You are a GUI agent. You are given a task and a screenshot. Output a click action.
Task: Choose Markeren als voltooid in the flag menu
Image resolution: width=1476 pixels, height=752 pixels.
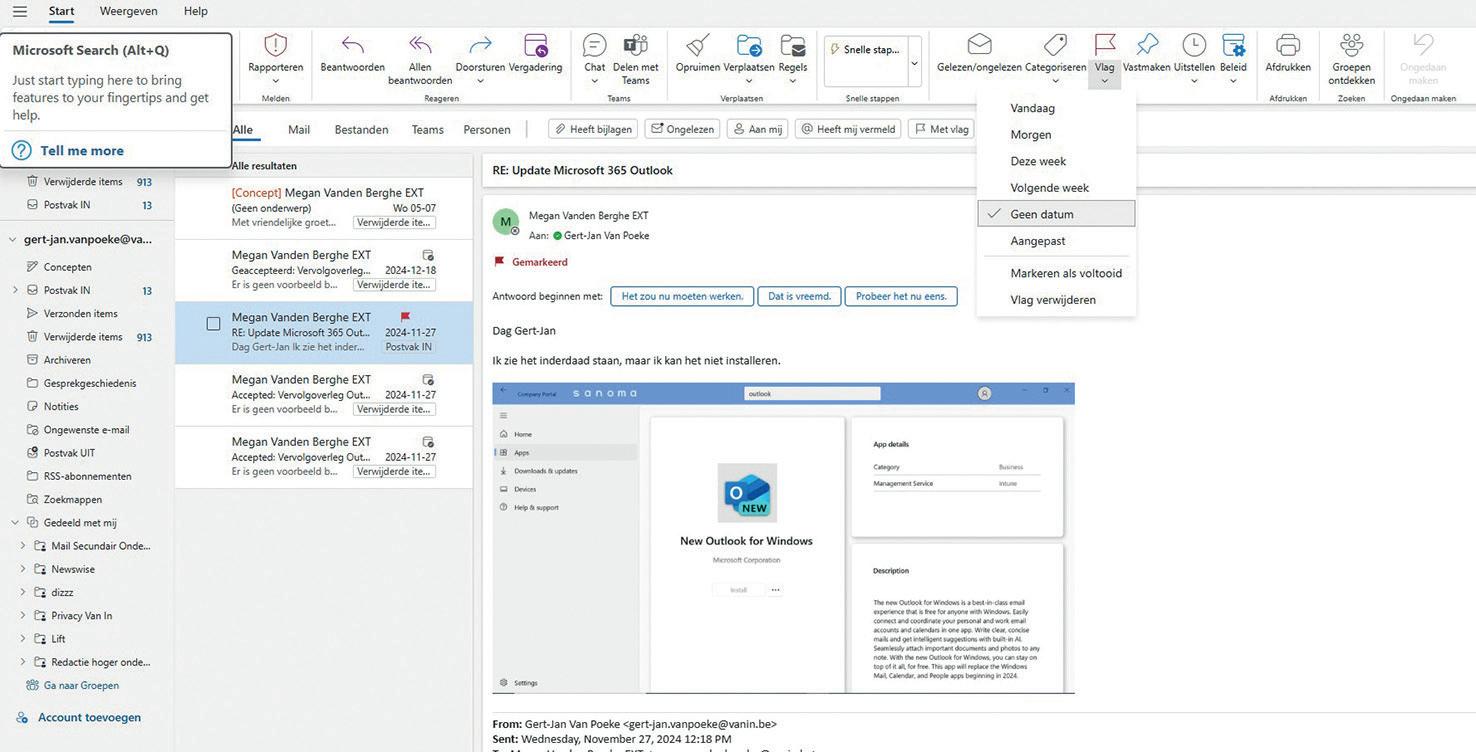(x=1056, y=273)
